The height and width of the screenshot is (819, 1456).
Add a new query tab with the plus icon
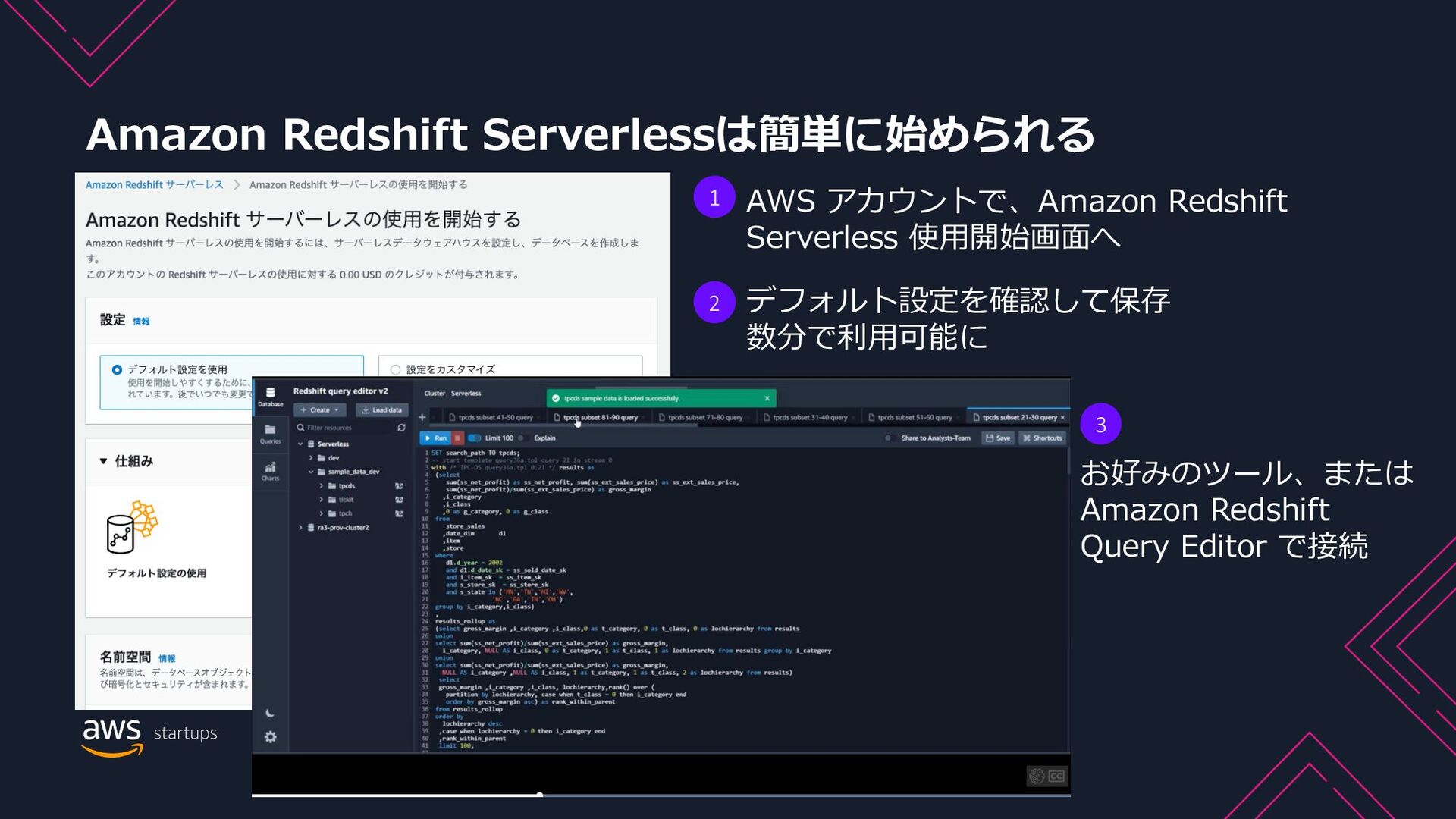[422, 417]
